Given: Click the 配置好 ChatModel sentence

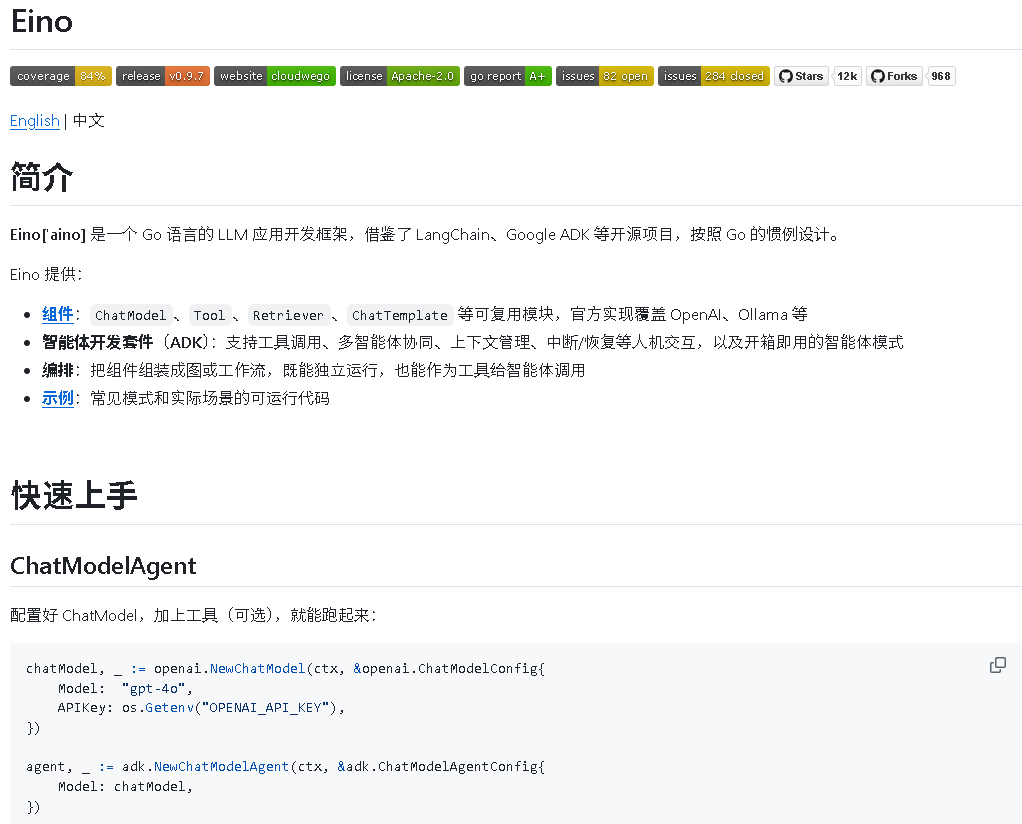Looking at the screenshot, I should point(194,615).
